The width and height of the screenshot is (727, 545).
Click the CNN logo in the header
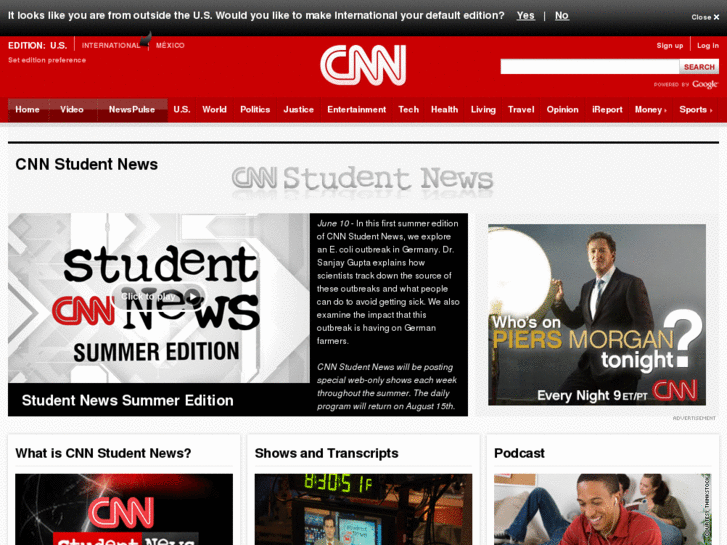click(363, 65)
